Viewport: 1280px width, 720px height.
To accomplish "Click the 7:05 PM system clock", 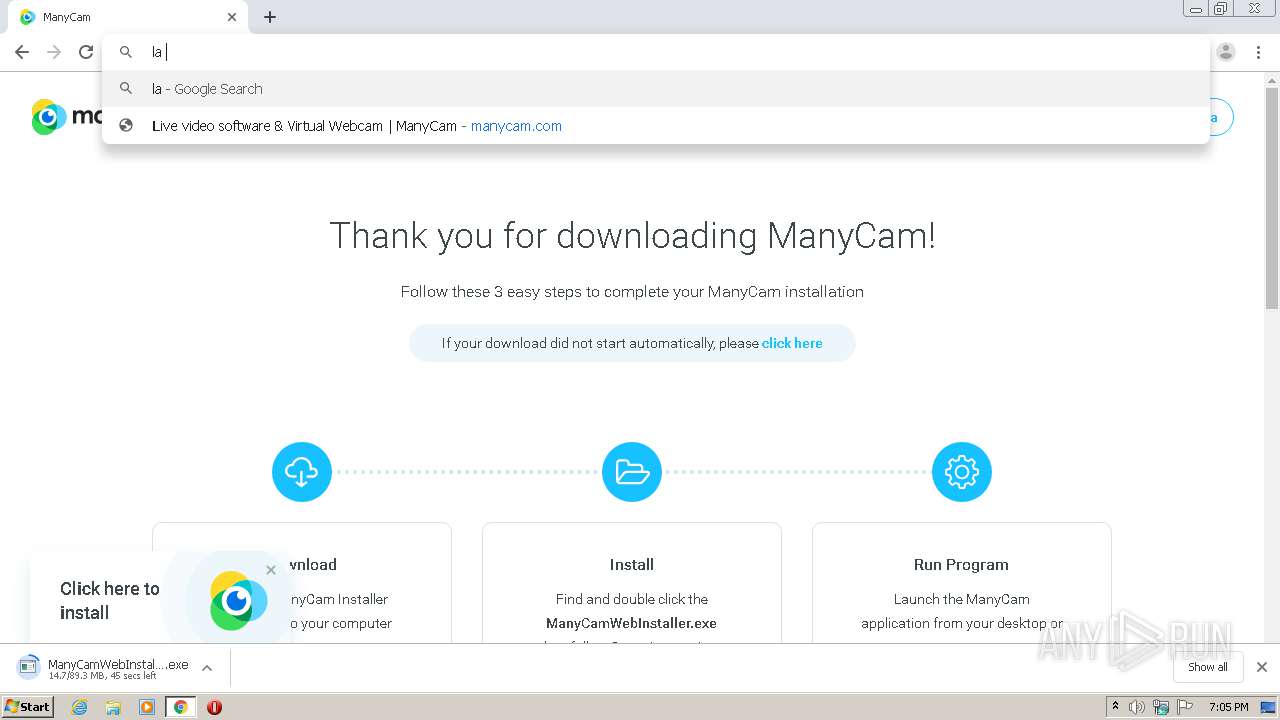I will (1228, 707).
